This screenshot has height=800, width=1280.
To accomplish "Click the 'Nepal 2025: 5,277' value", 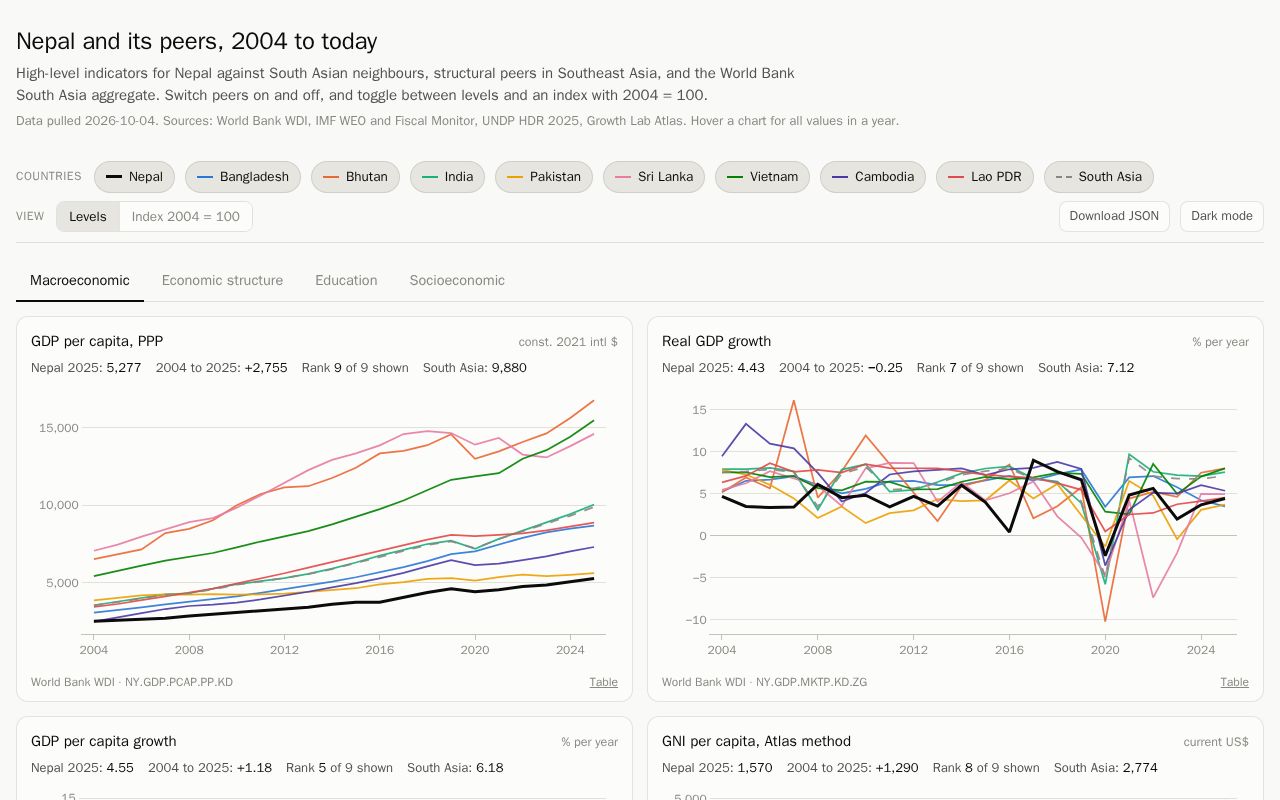I will (86, 368).
